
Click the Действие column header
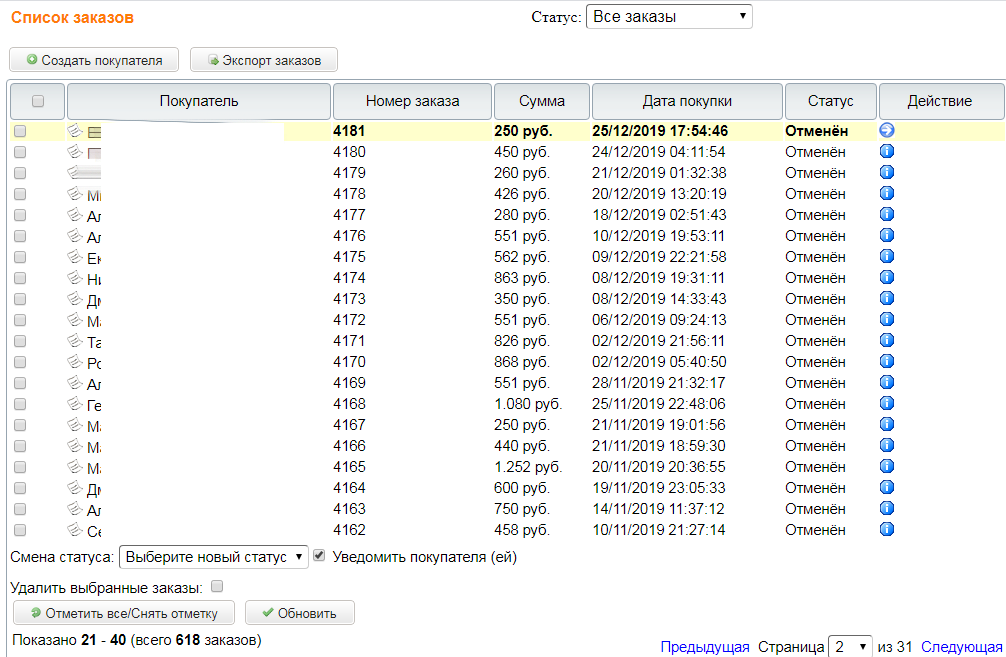click(x=940, y=101)
